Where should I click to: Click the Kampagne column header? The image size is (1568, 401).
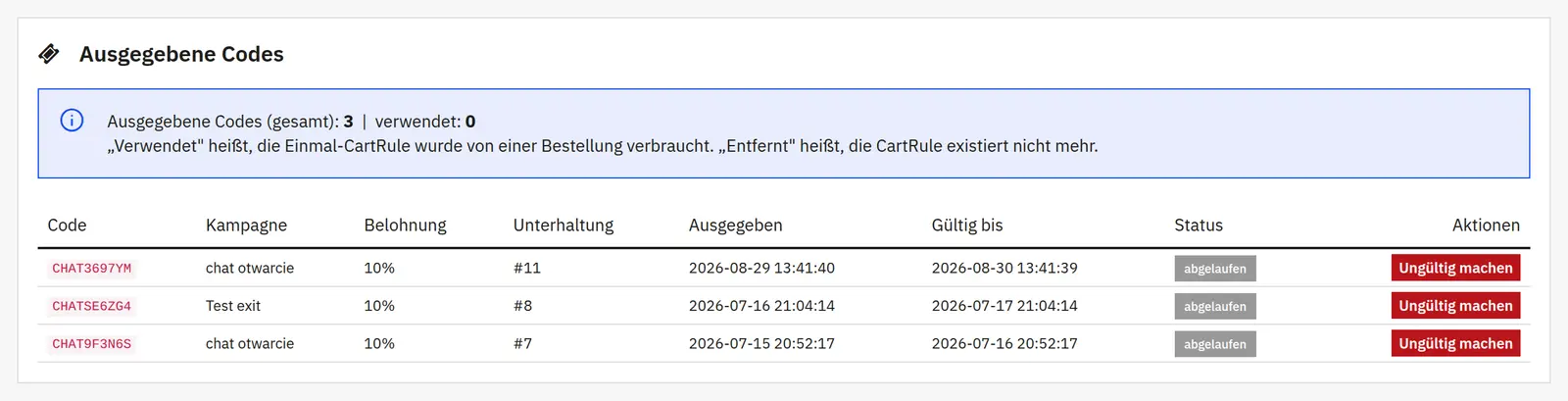[246, 226]
